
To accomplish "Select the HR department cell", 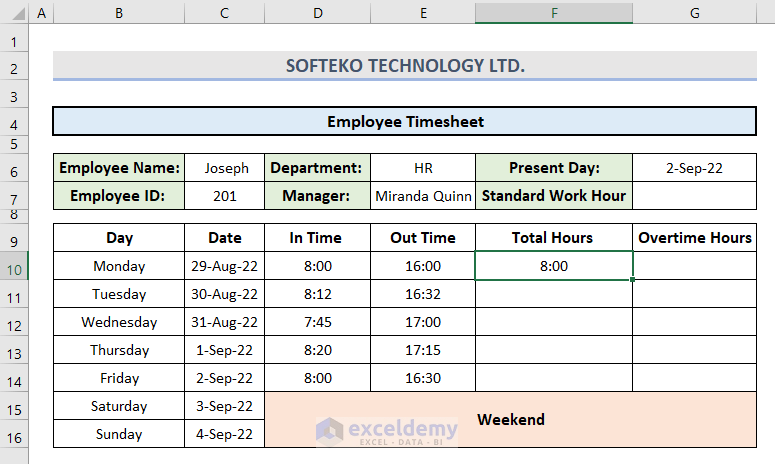I will tap(423, 168).
